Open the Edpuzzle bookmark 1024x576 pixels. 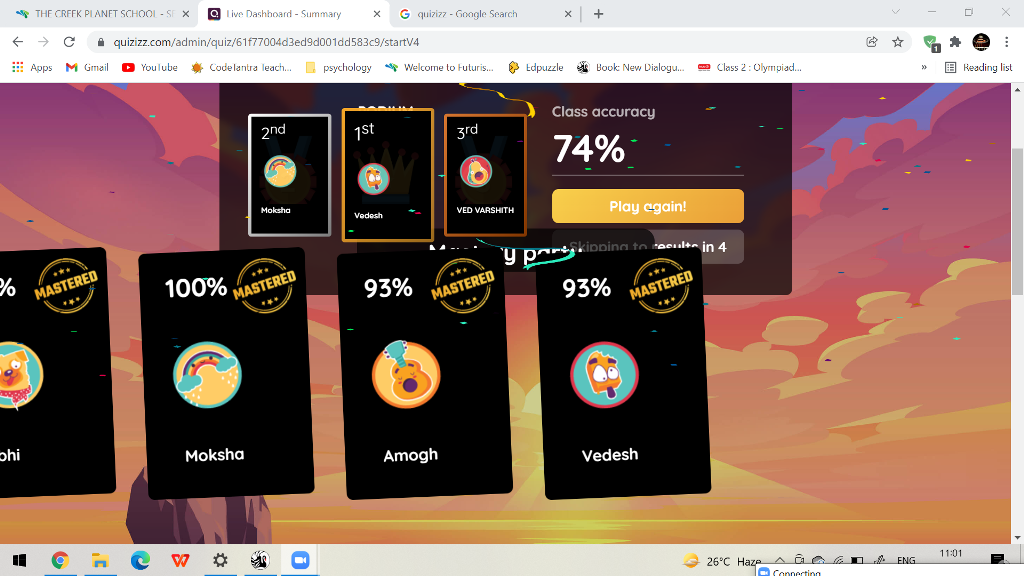tap(536, 67)
